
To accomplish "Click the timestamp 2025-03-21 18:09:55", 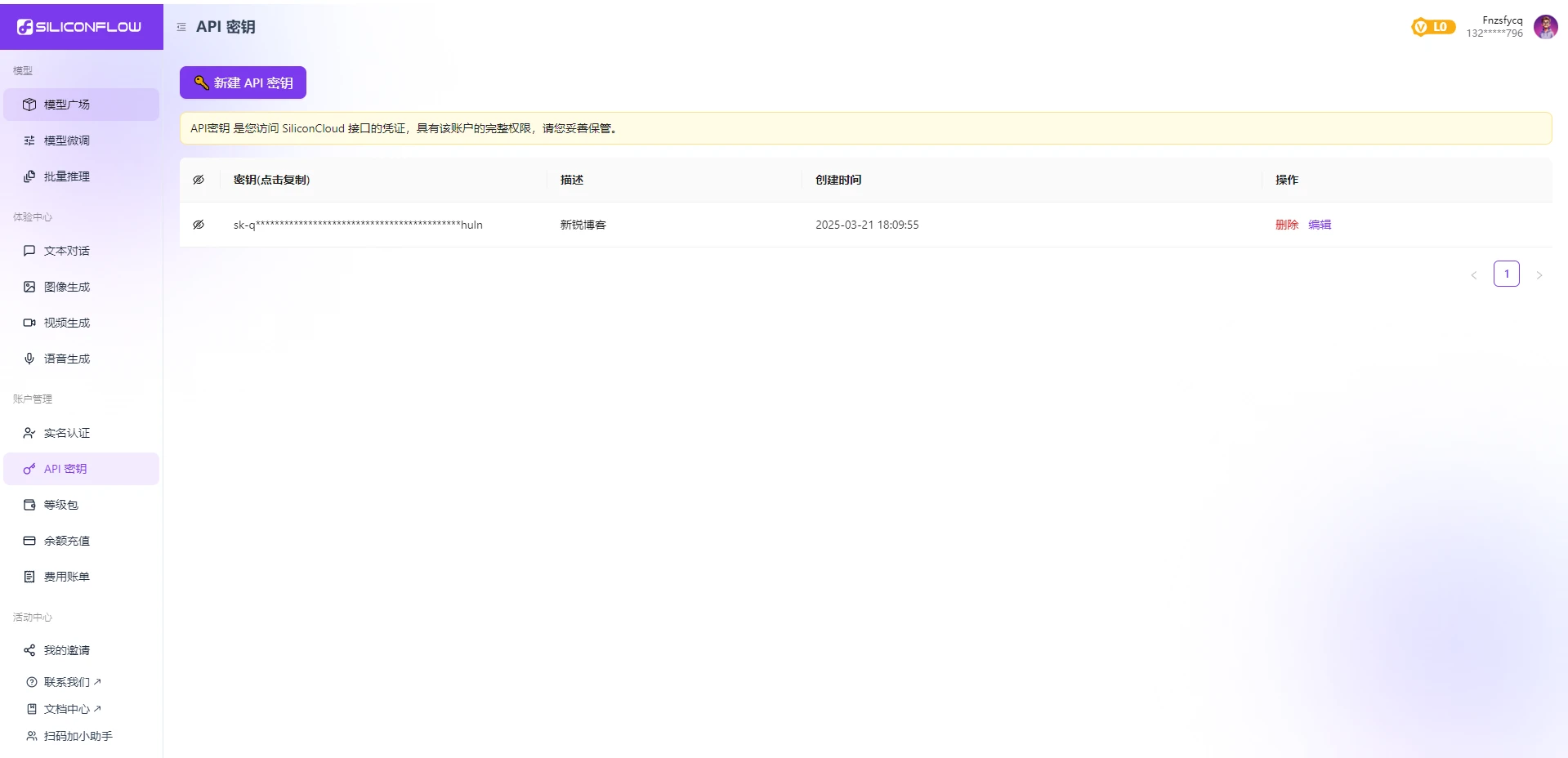I will pyautogui.click(x=867, y=225).
